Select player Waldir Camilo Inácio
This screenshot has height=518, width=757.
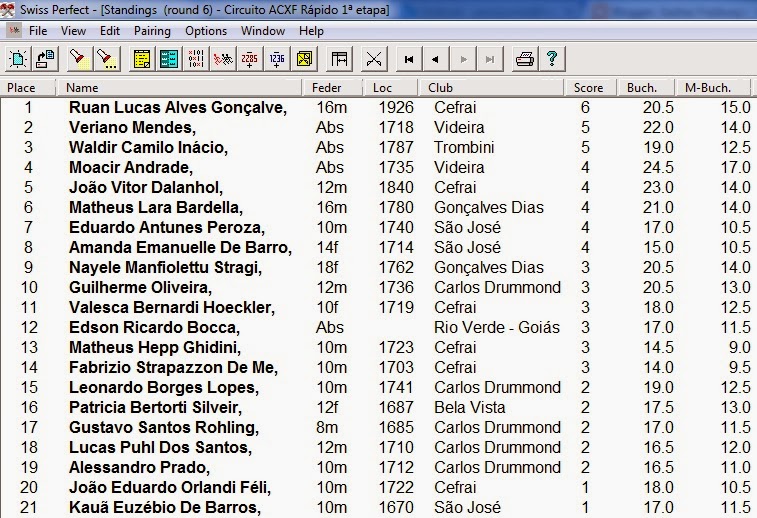pos(148,147)
